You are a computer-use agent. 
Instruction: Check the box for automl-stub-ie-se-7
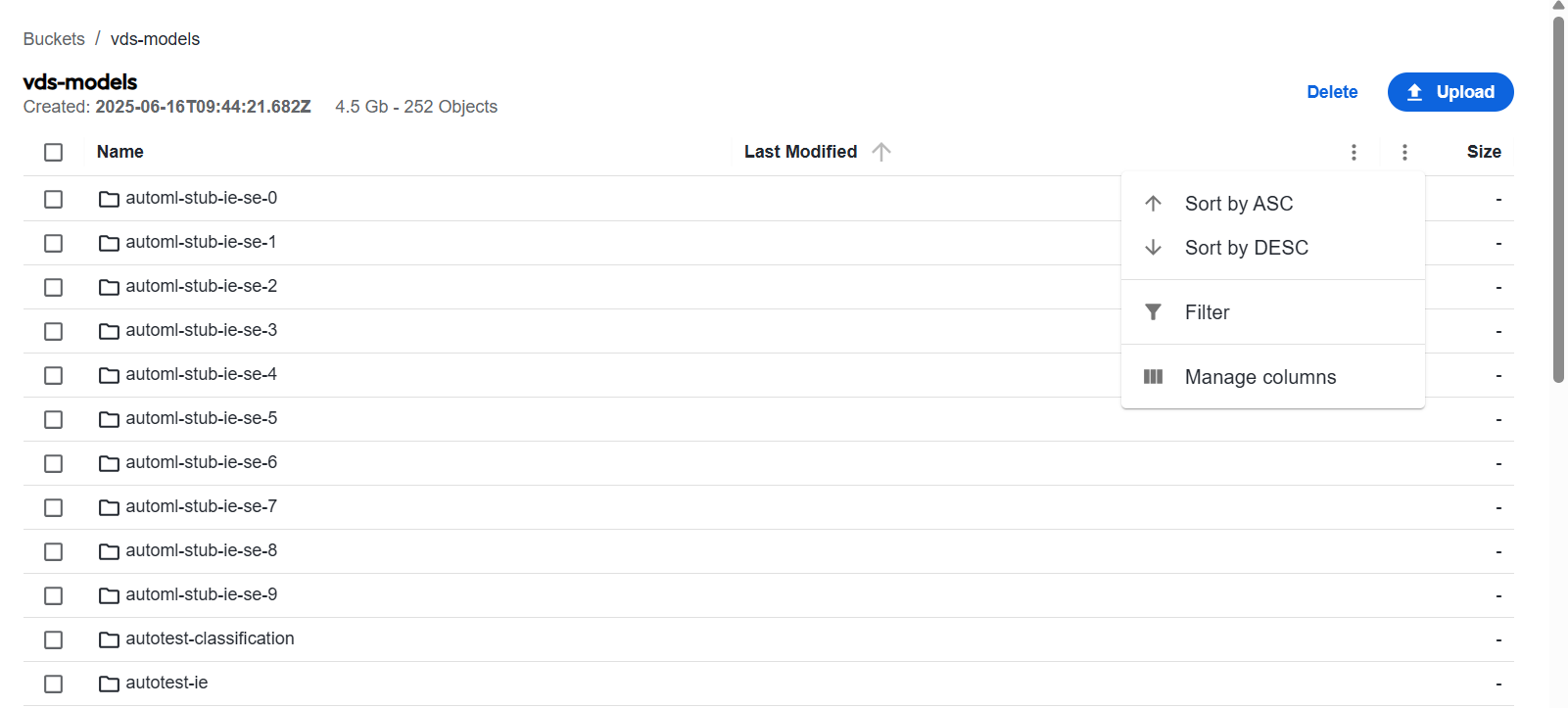tap(54, 507)
